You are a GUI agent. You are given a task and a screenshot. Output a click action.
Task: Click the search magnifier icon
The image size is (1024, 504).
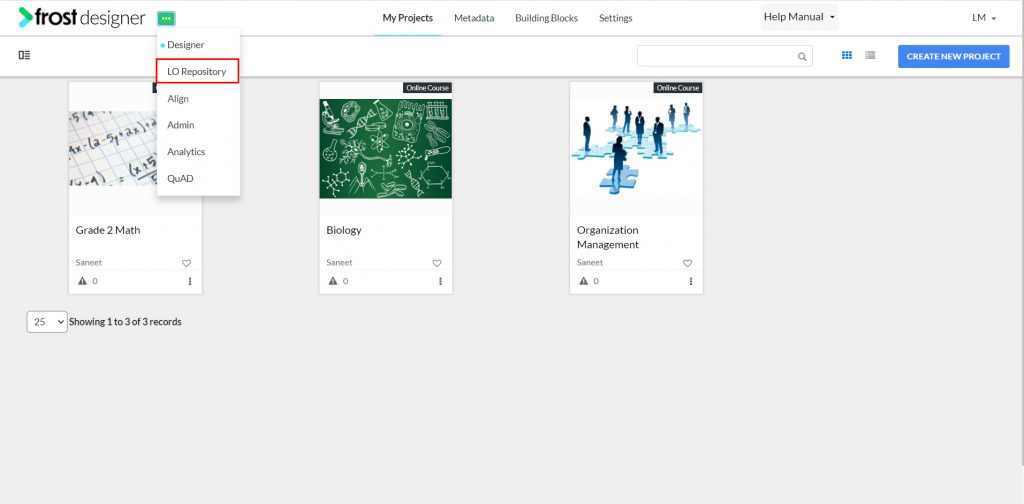click(802, 57)
